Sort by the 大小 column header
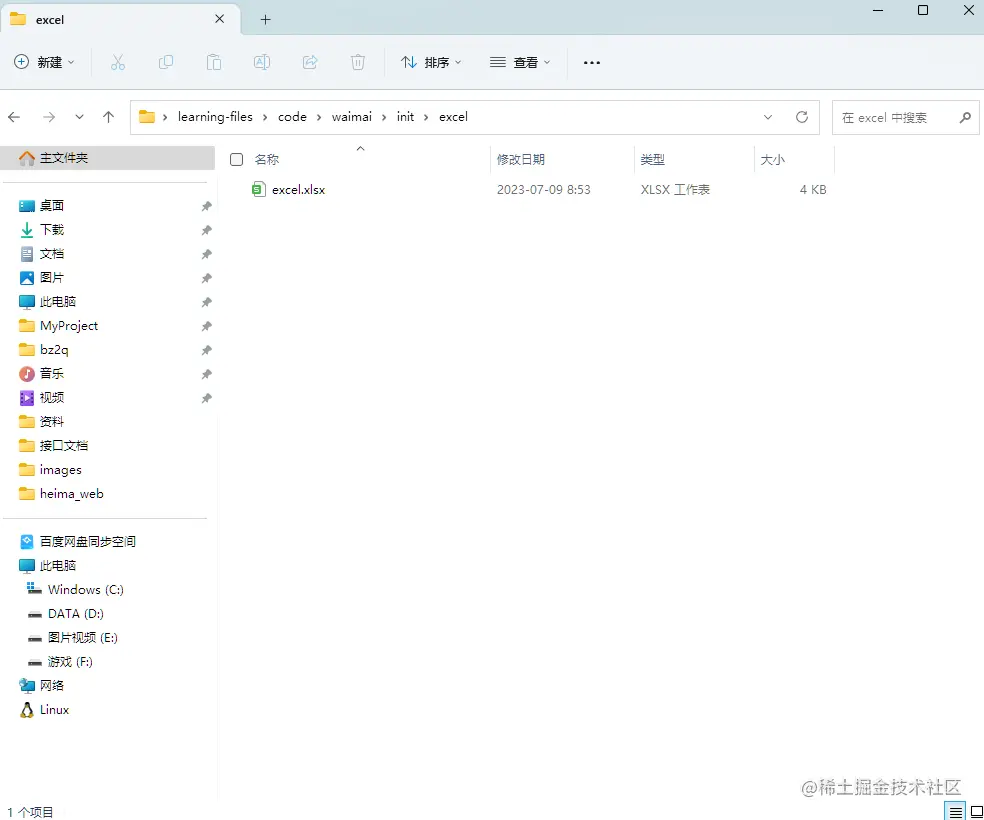This screenshot has width=984, height=820. point(773,159)
